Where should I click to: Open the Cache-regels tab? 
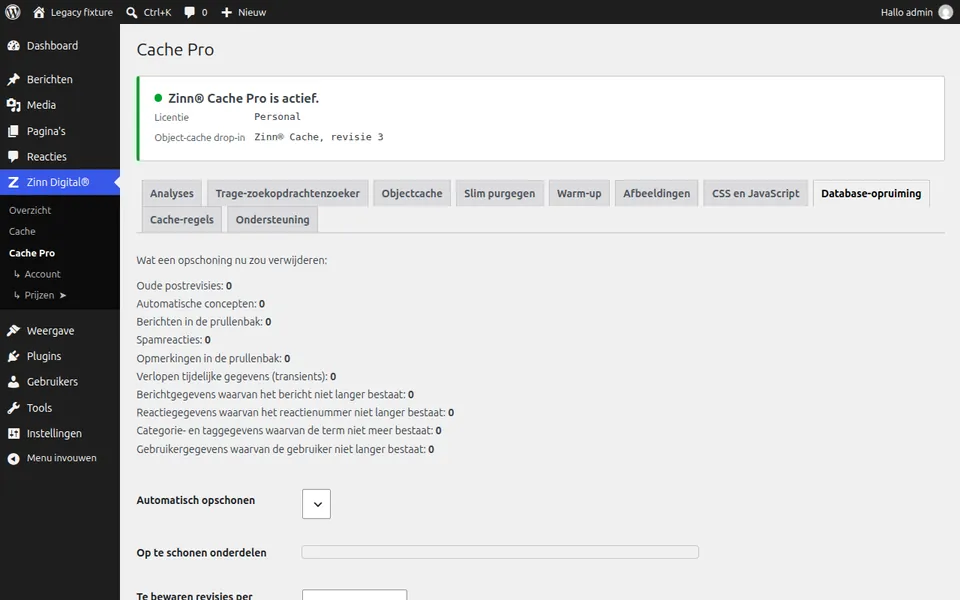(182, 220)
